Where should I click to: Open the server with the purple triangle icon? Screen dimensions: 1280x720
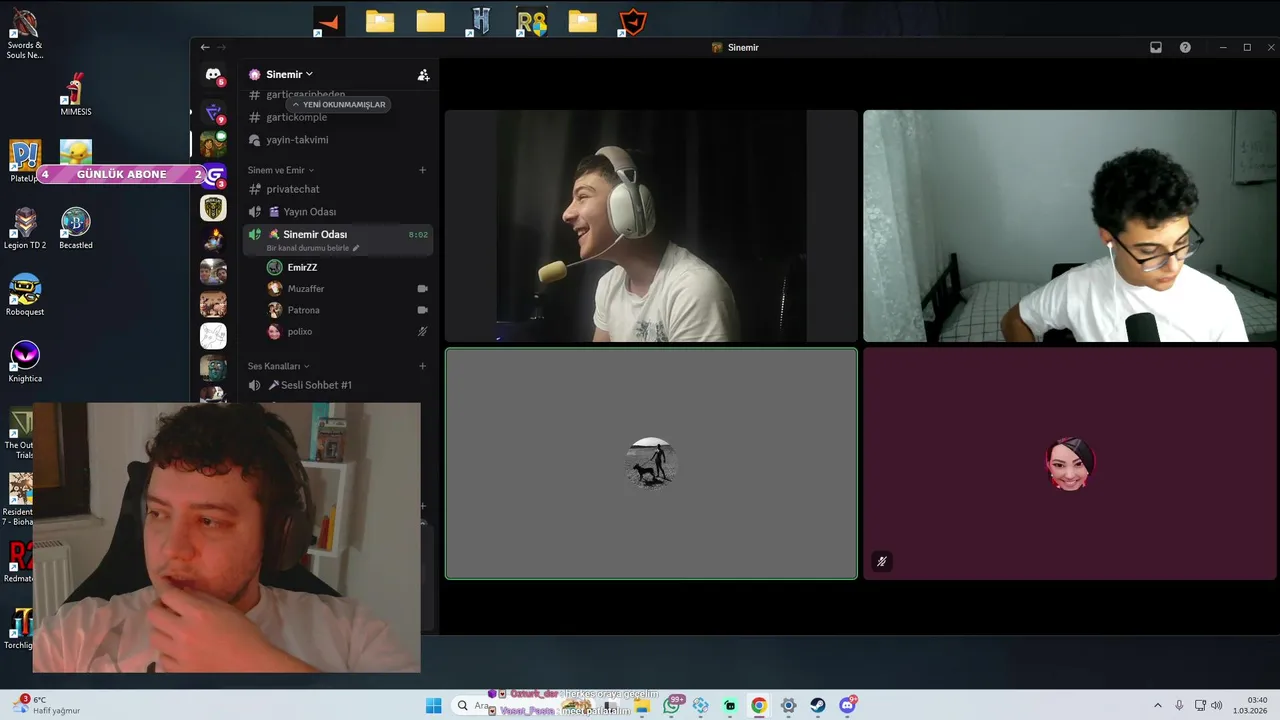(213, 113)
